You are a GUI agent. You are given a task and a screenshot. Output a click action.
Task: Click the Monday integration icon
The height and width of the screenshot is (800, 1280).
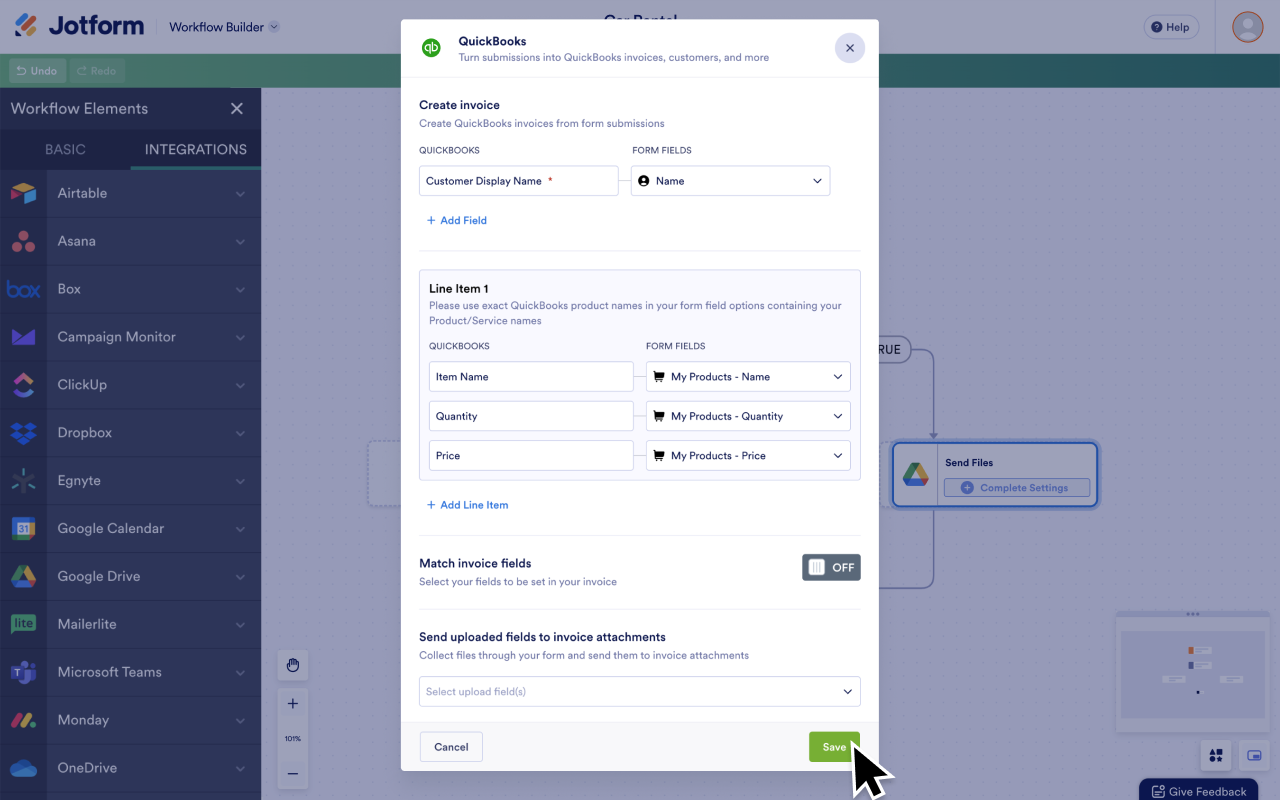tap(23, 720)
